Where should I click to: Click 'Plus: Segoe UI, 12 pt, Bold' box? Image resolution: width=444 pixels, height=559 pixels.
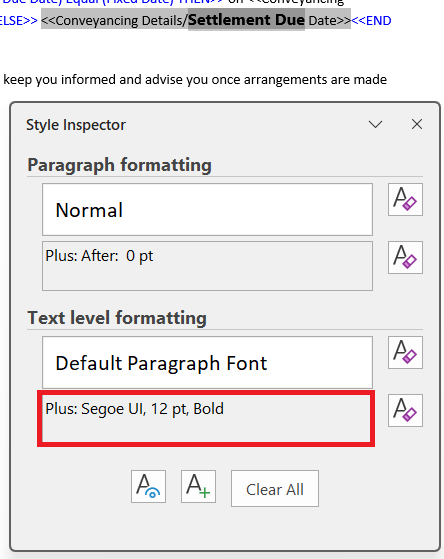point(206,418)
